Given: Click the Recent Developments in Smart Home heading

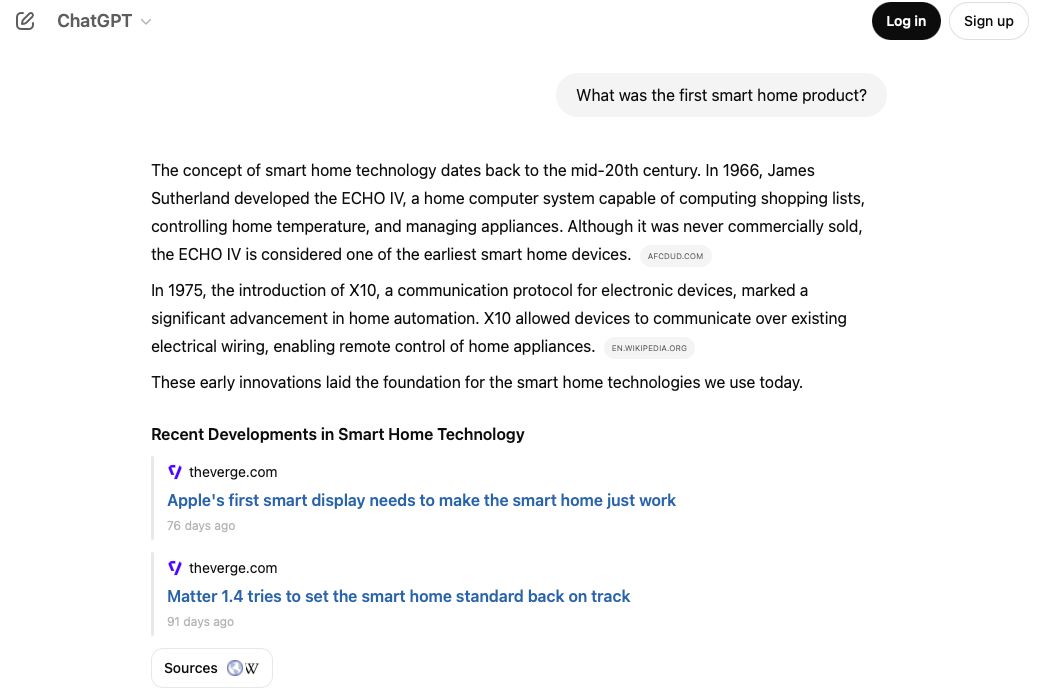Looking at the screenshot, I should (337, 434).
